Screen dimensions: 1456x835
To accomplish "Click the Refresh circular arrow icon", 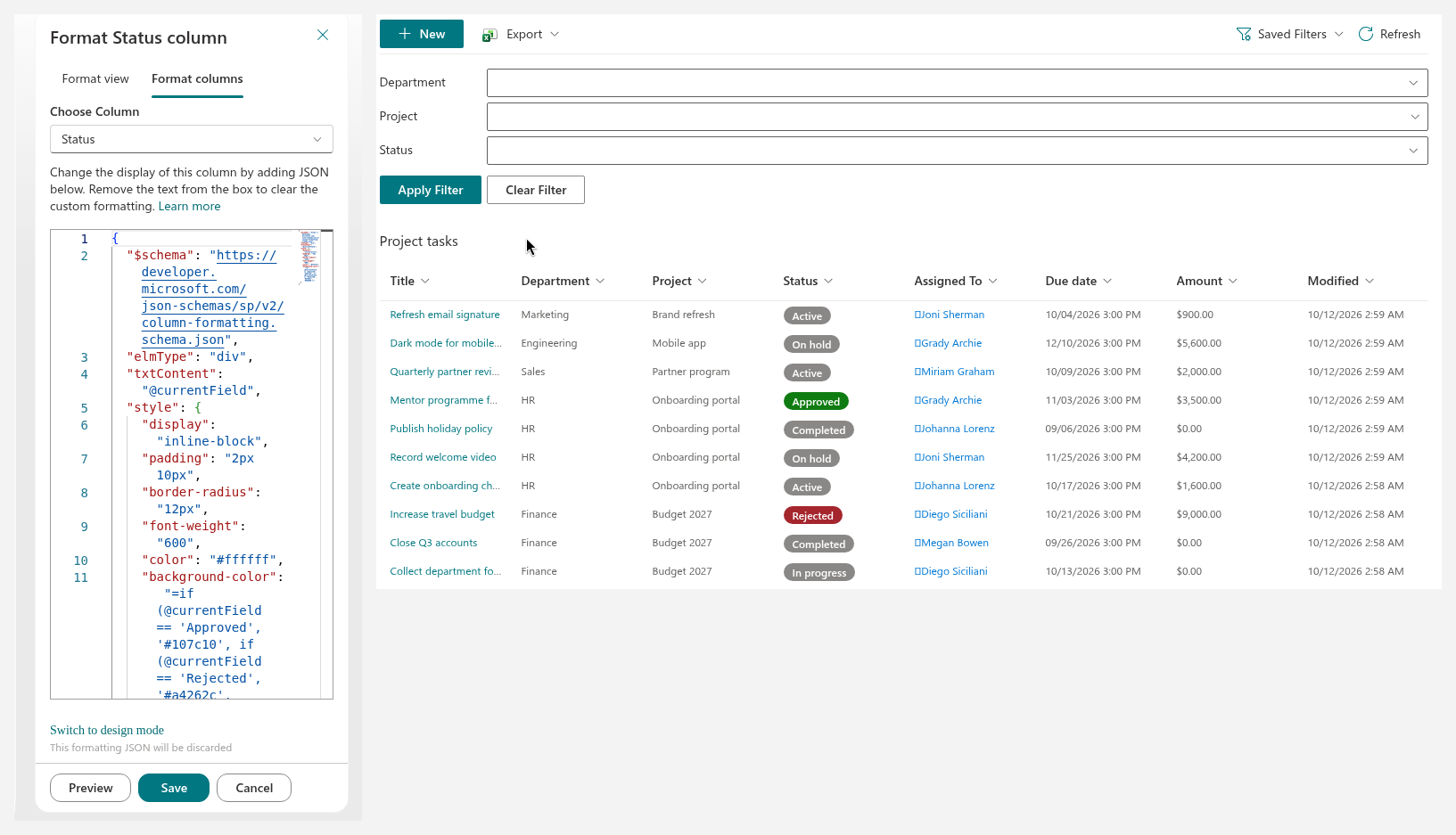I will (x=1366, y=34).
